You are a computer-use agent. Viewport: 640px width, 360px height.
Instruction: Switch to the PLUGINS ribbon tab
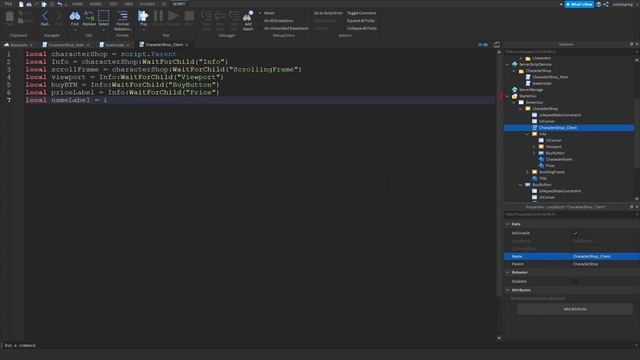coord(147,4)
